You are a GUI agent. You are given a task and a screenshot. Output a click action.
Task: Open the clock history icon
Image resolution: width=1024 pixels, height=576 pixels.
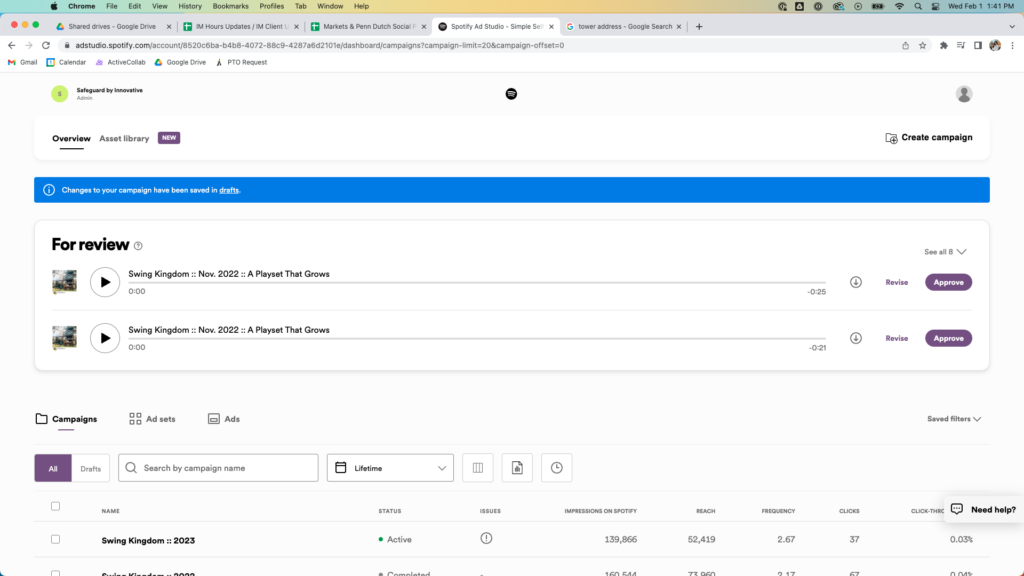tap(557, 468)
